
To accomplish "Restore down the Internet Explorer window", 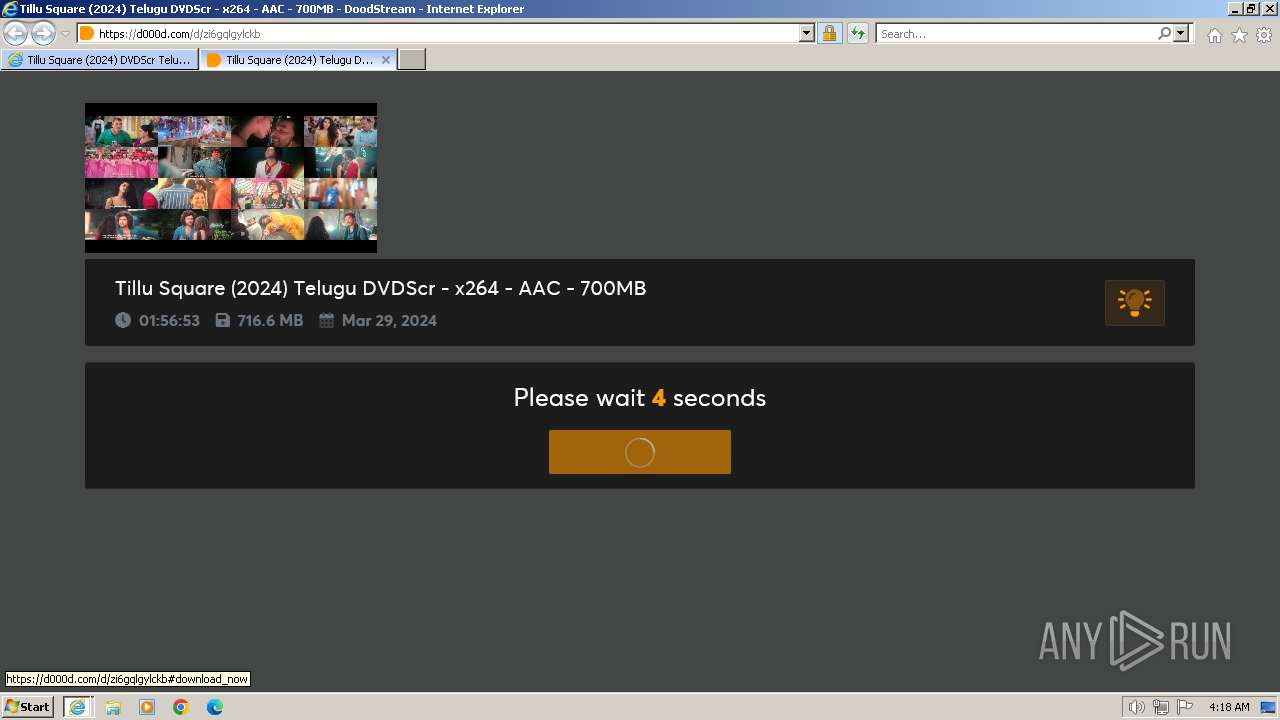I will [1252, 8].
